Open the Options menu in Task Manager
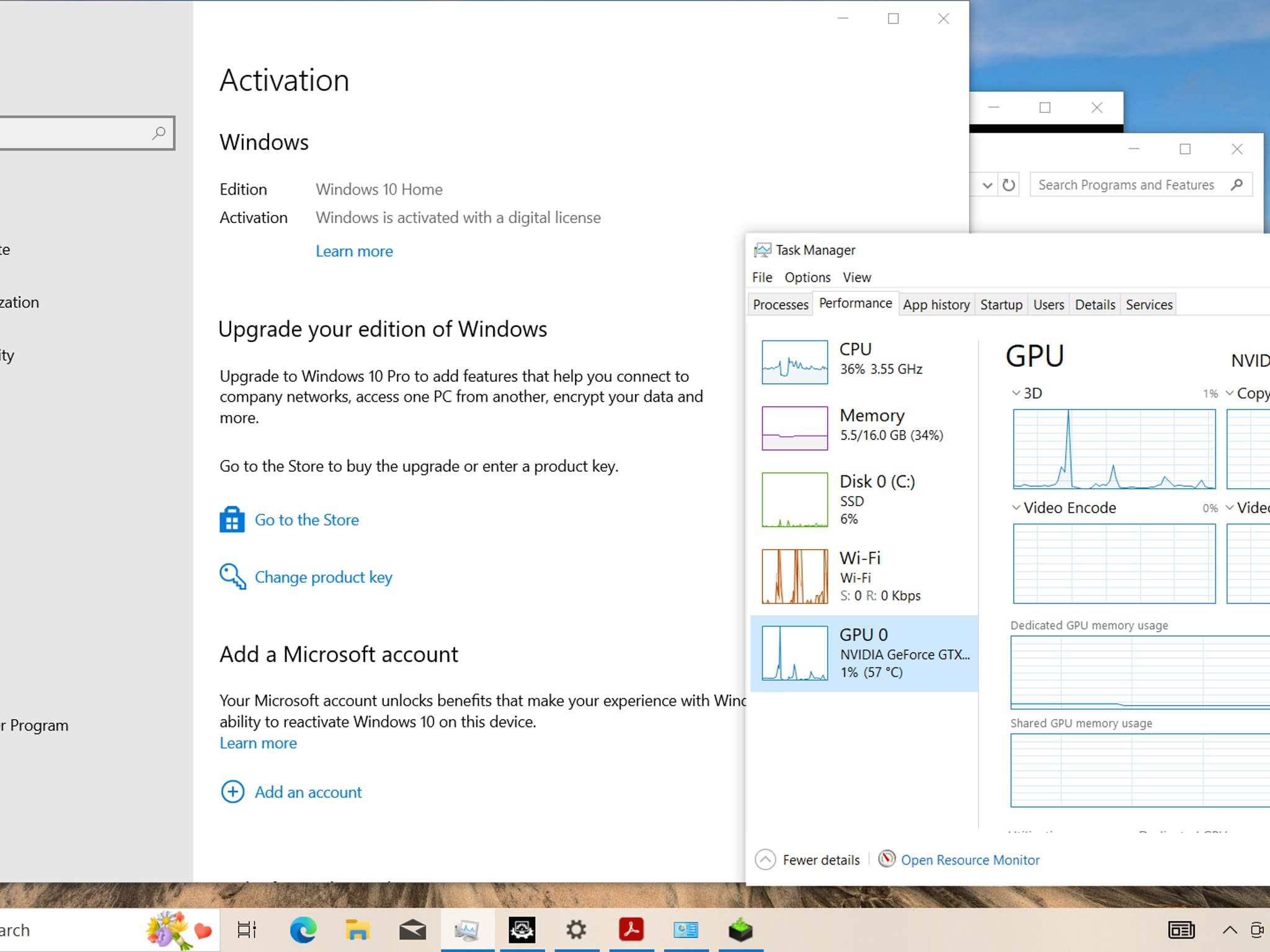This screenshot has height=952, width=1270. [x=807, y=277]
